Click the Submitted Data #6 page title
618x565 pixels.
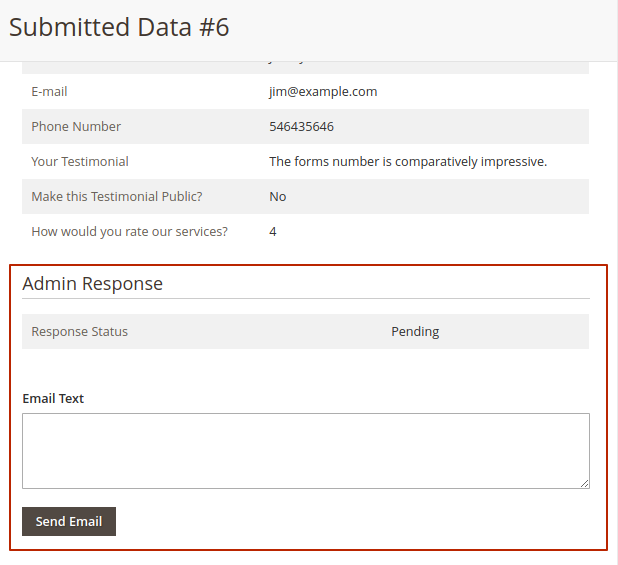coord(119,27)
